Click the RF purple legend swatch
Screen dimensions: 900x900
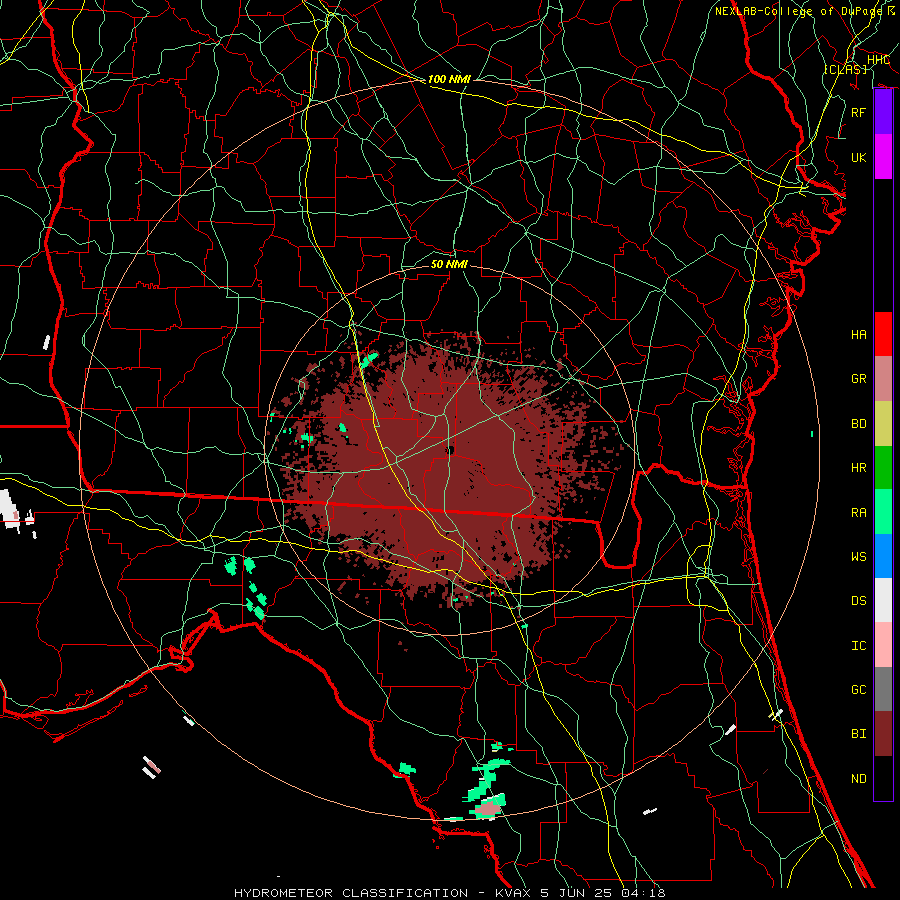point(883,112)
